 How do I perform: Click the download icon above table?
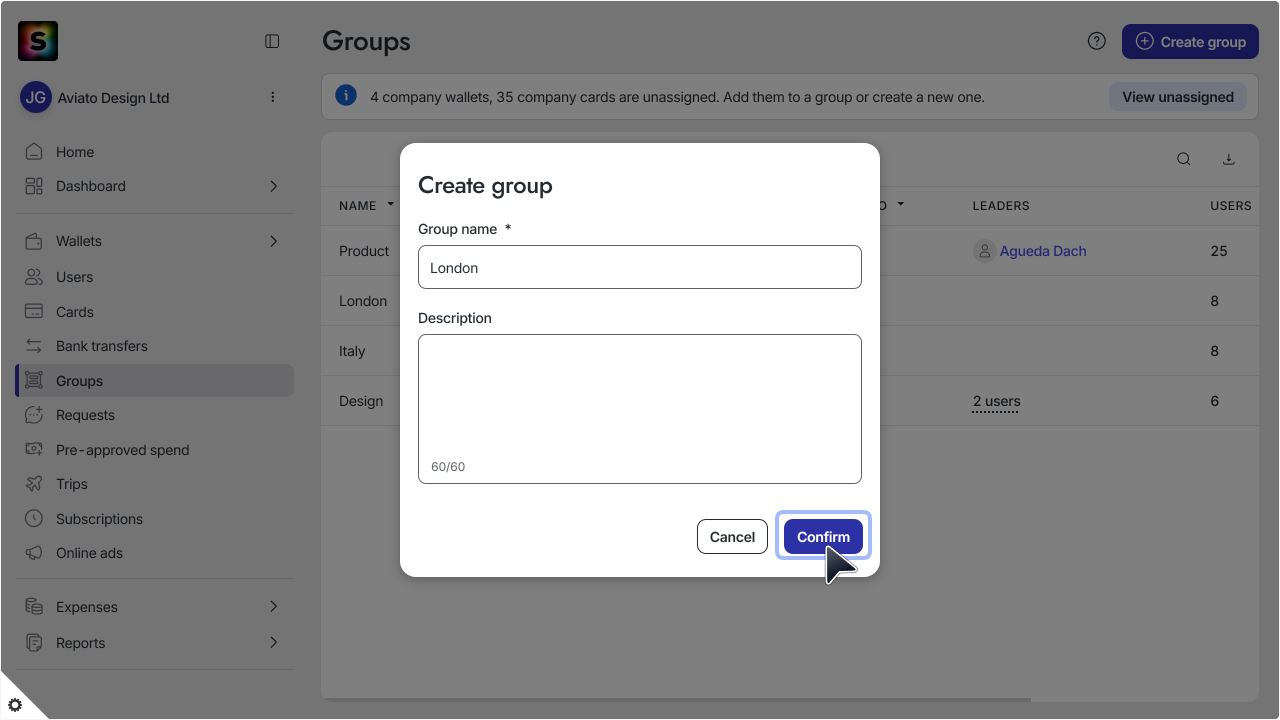pos(1229,159)
